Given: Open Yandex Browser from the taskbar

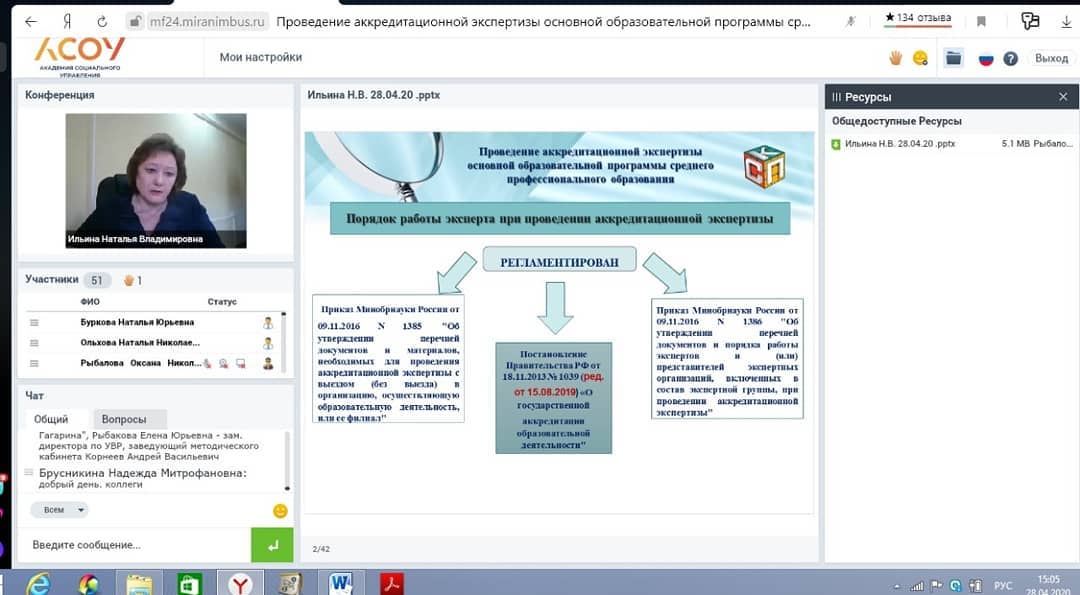Looking at the screenshot, I should [x=240, y=584].
